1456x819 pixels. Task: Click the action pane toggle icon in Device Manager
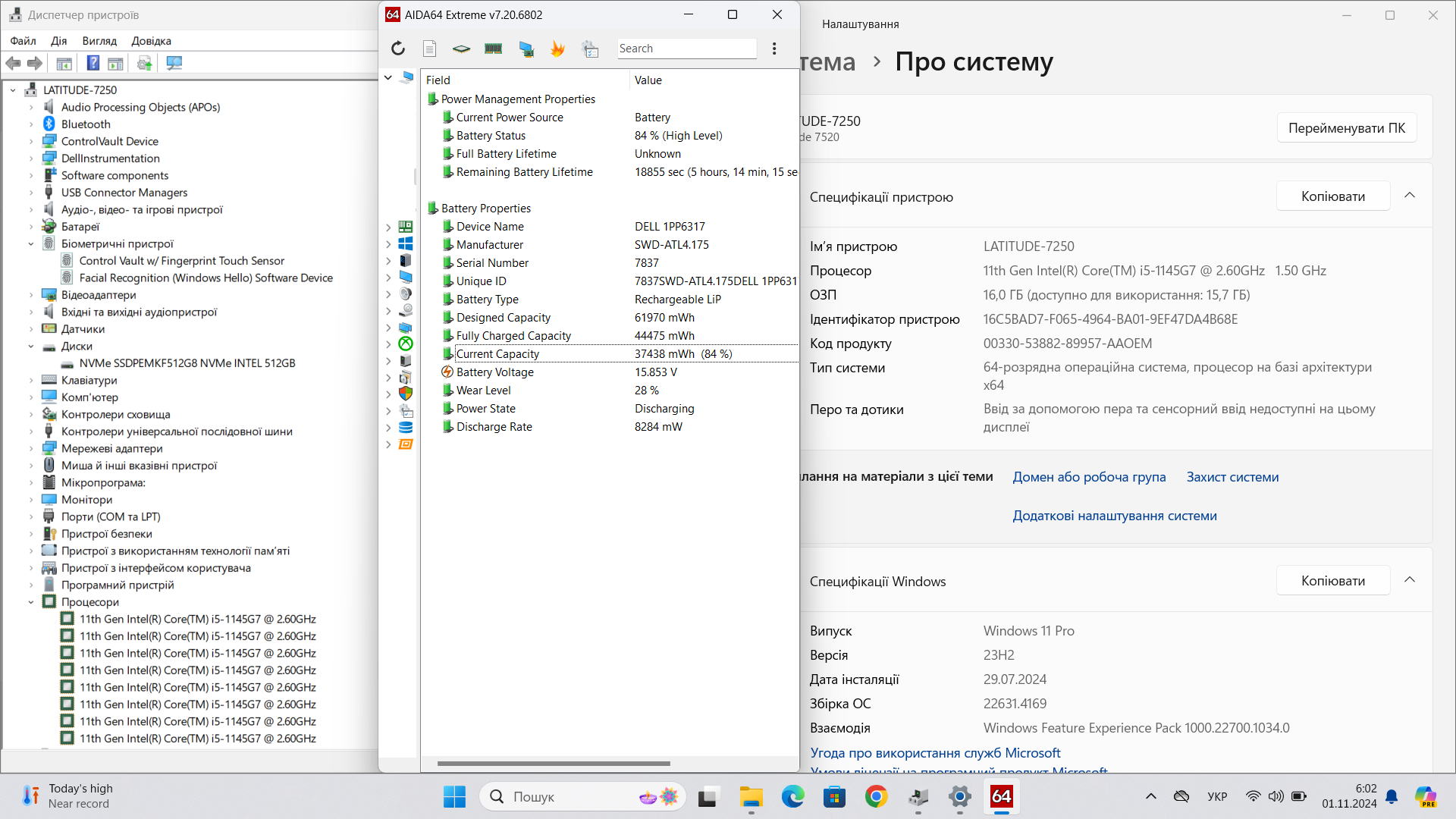(x=115, y=63)
